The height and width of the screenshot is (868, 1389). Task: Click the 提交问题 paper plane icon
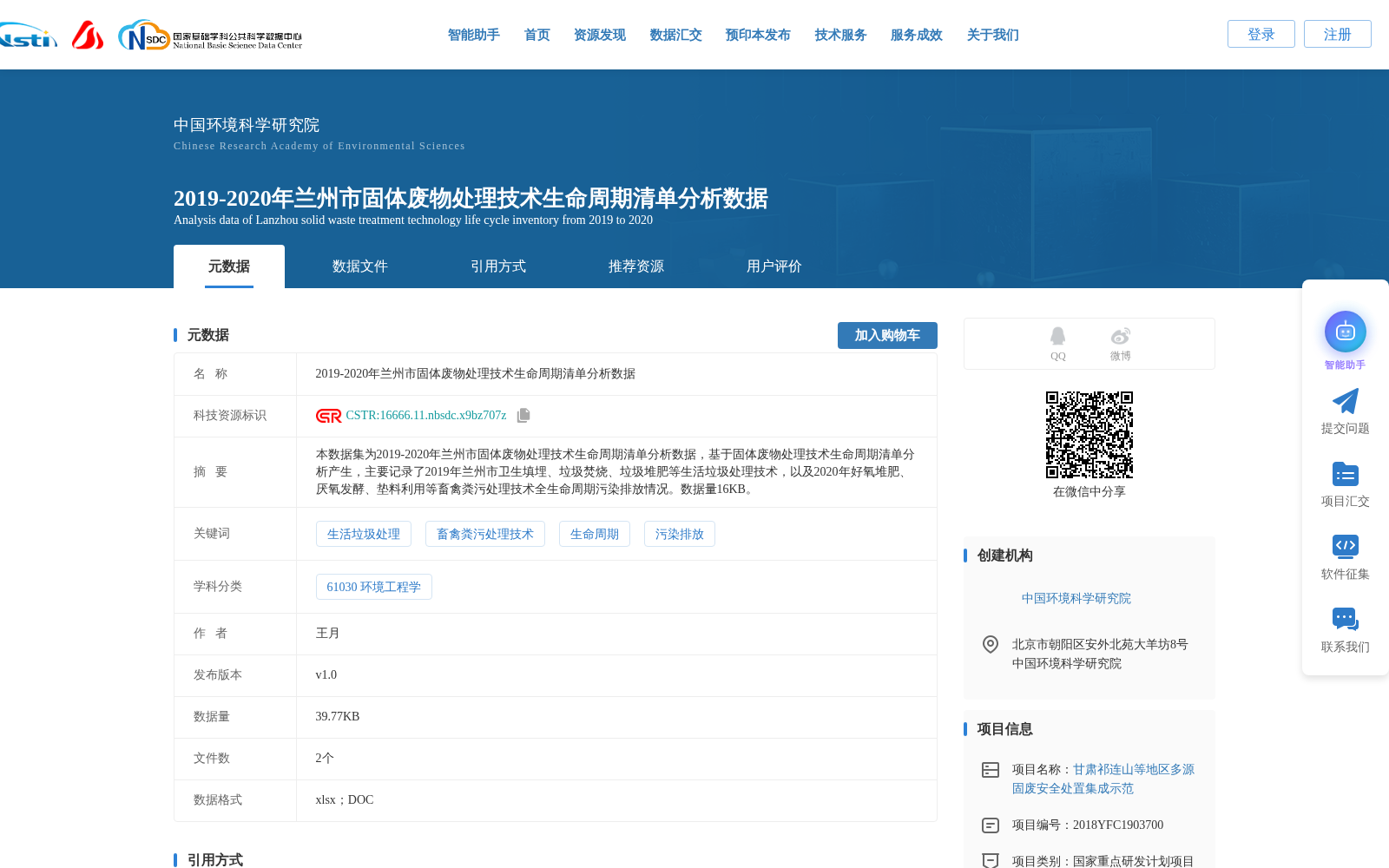[1346, 401]
